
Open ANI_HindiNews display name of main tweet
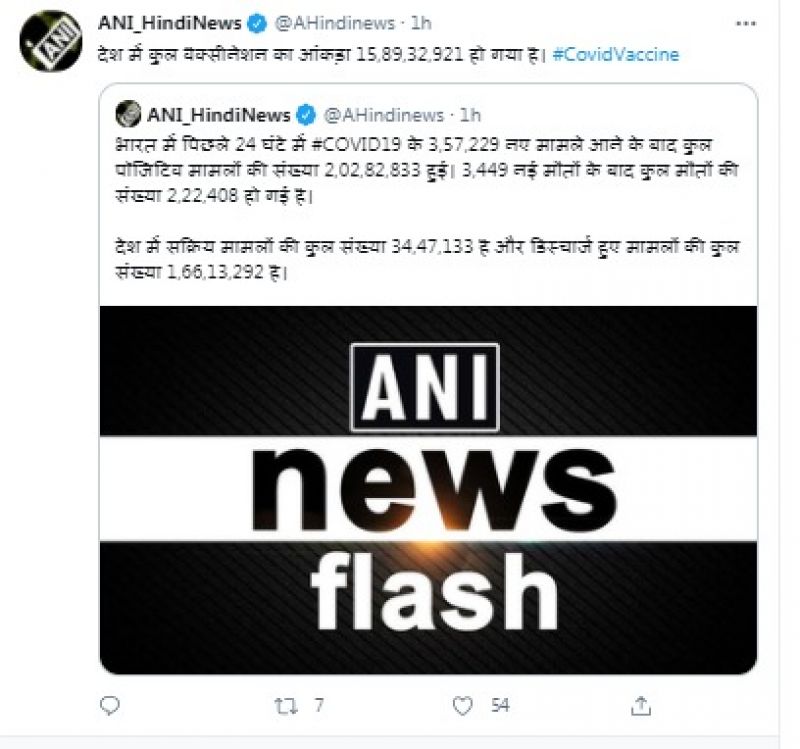[169, 23]
